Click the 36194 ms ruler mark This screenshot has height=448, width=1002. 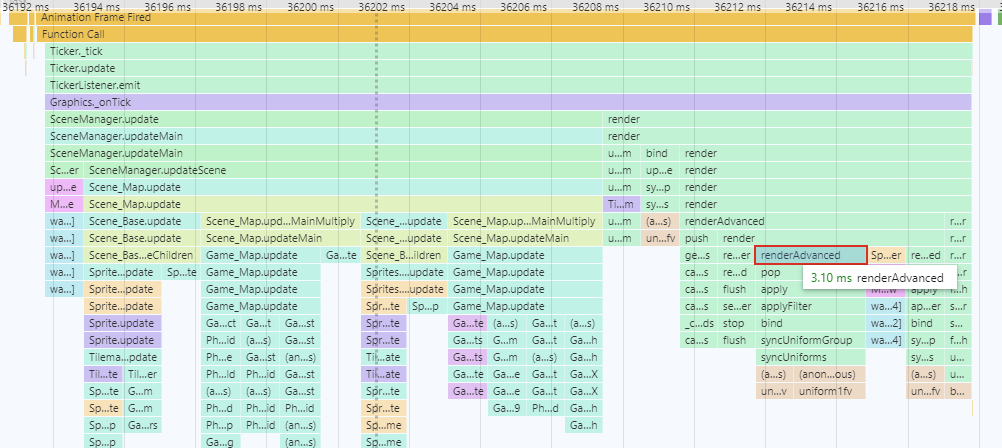[x=96, y=6]
